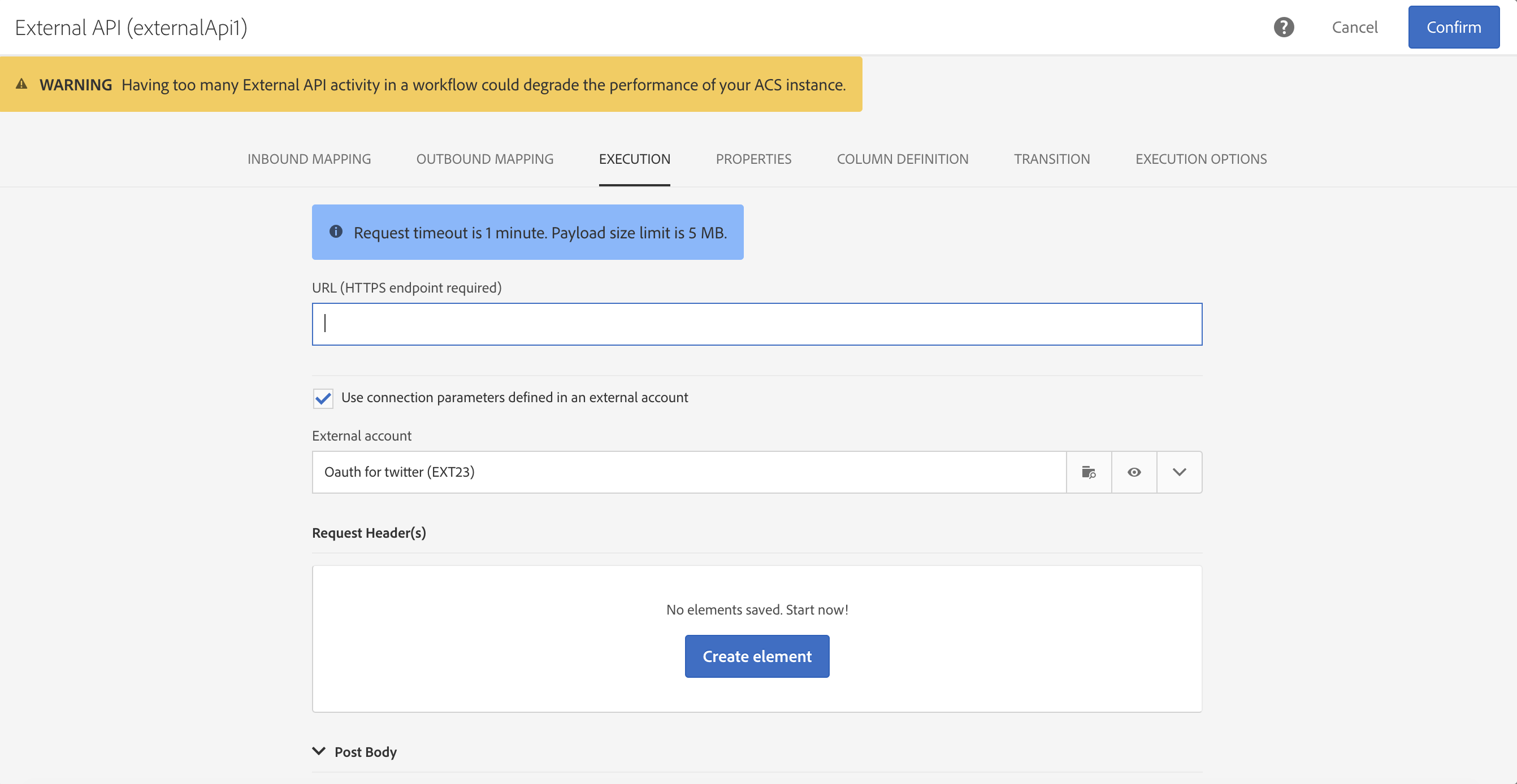
Task: Expand the Post Body section chevron
Action: point(319,751)
